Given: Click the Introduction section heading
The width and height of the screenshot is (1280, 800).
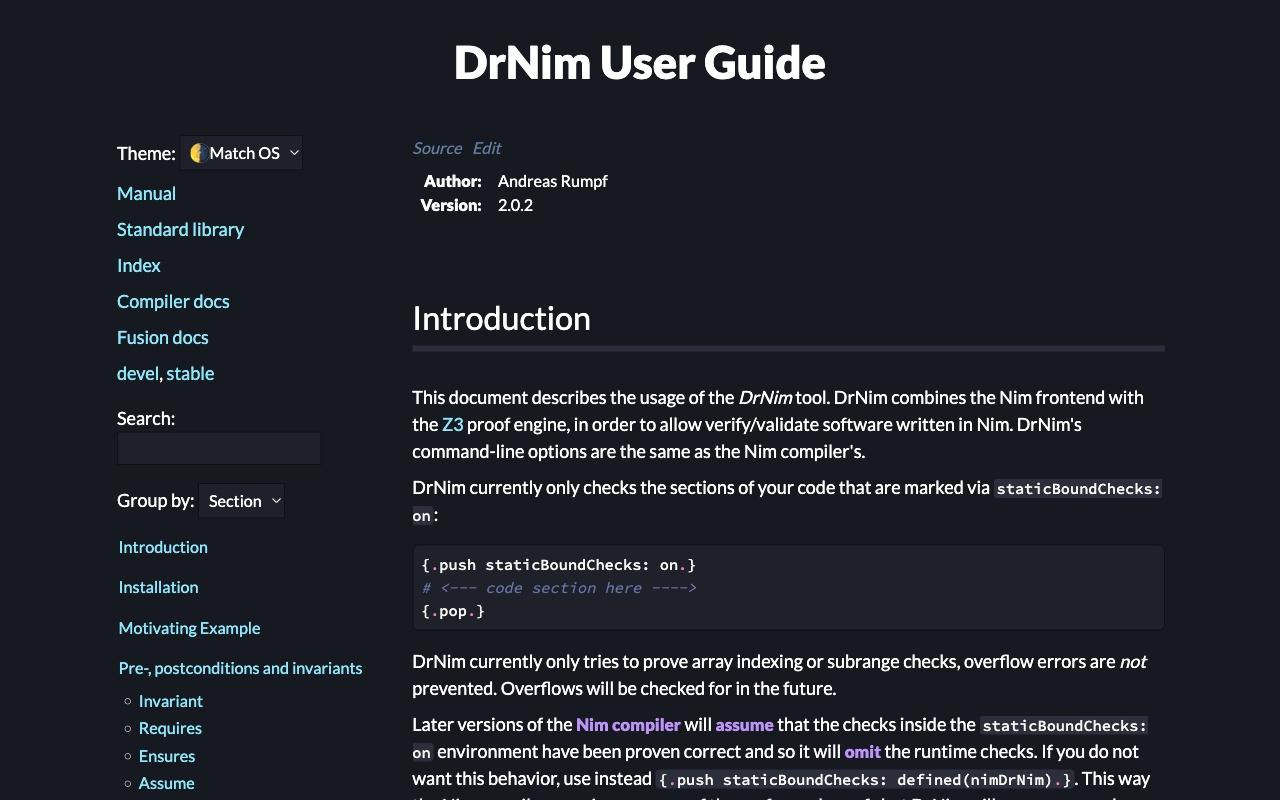Looking at the screenshot, I should (x=501, y=318).
